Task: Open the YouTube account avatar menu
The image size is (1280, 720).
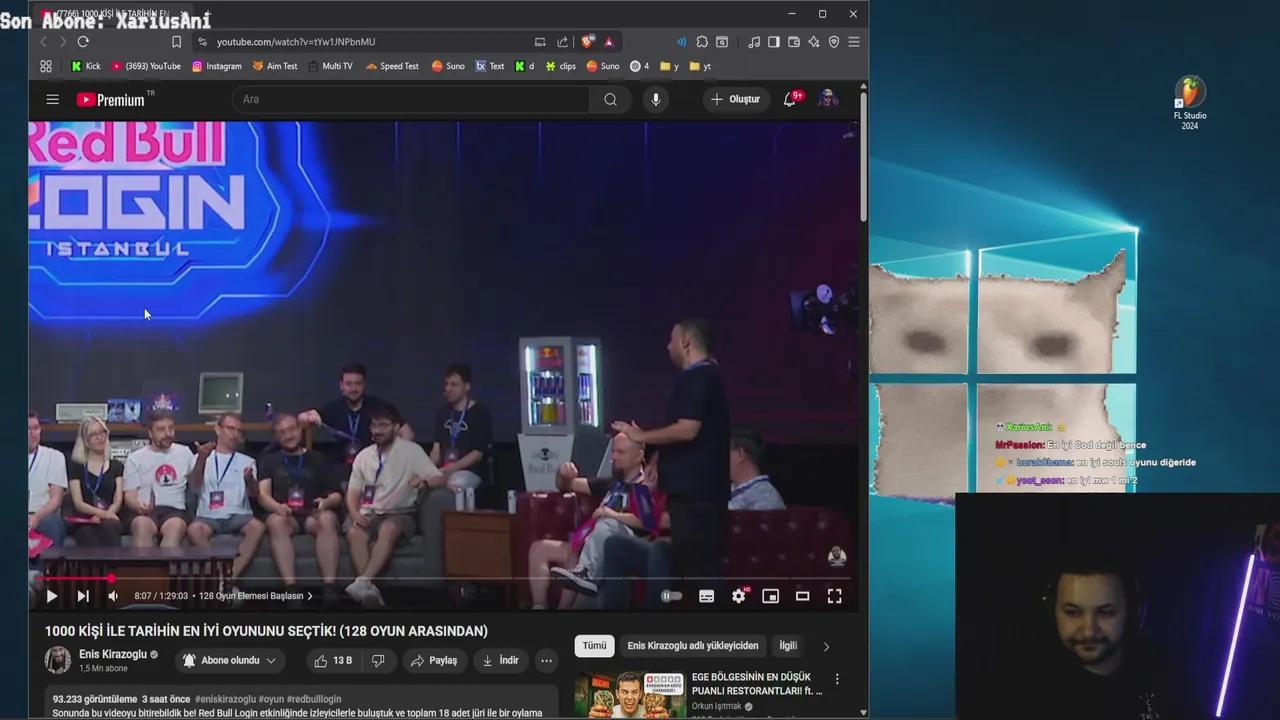Action: point(828,99)
